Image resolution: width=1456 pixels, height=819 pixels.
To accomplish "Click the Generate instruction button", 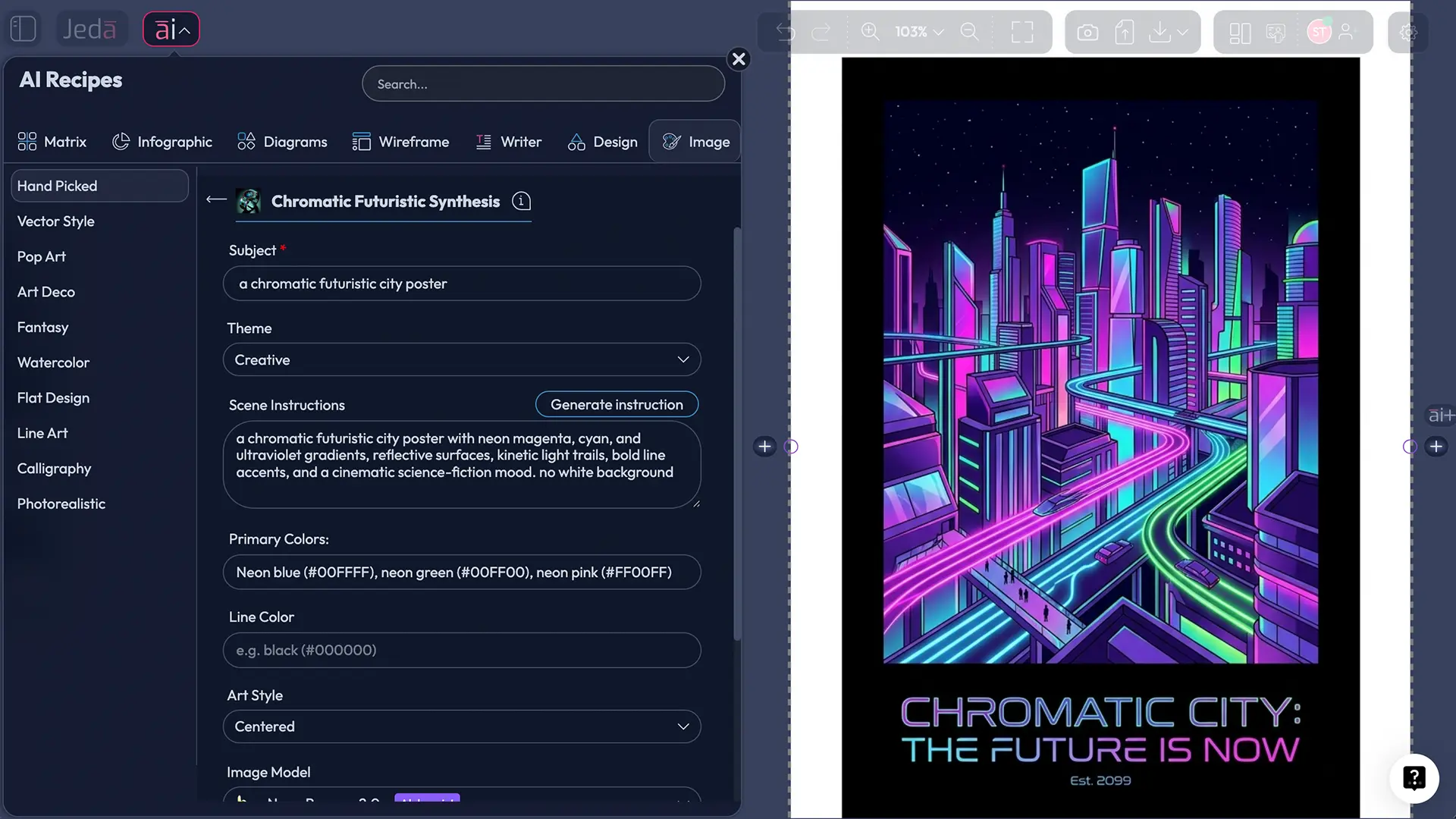I will (617, 405).
